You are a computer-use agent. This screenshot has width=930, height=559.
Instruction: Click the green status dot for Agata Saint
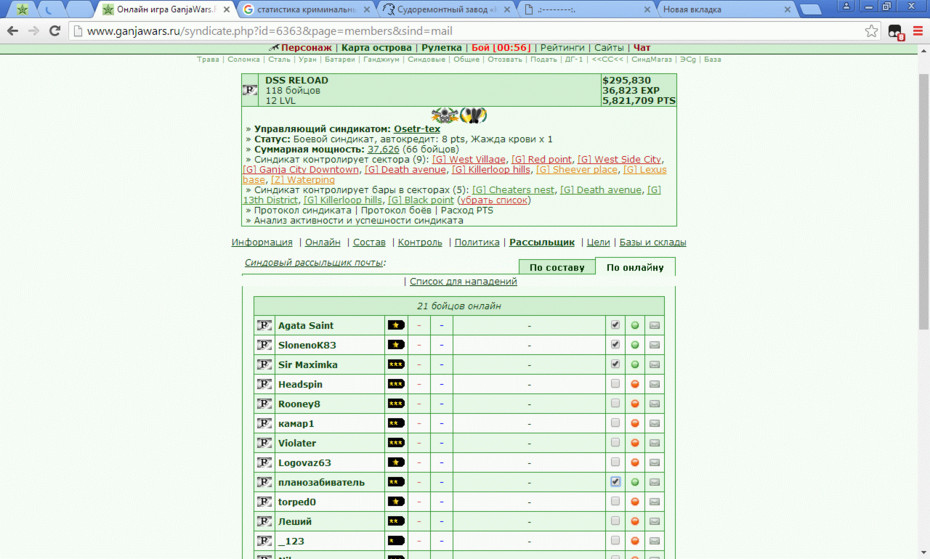(x=635, y=325)
